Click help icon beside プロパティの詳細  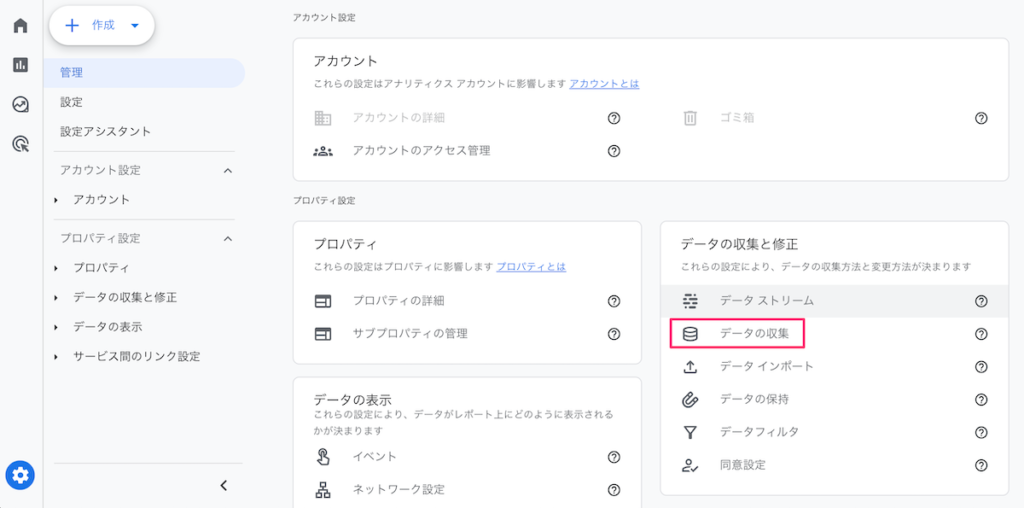[614, 301]
